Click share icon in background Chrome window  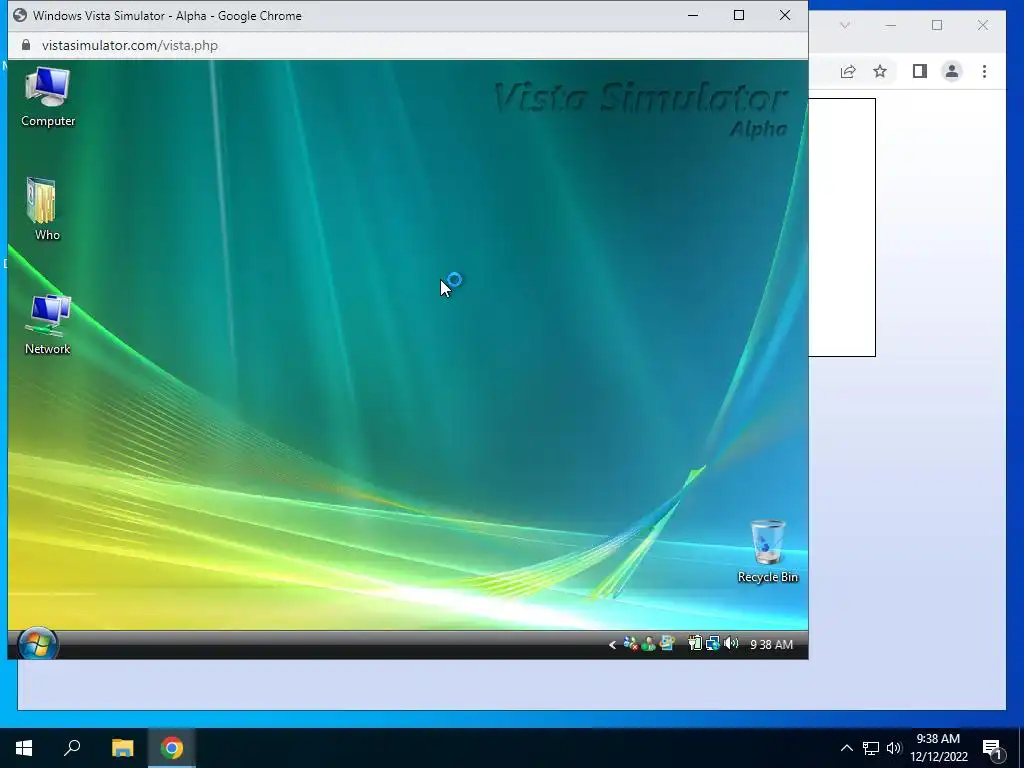848,71
